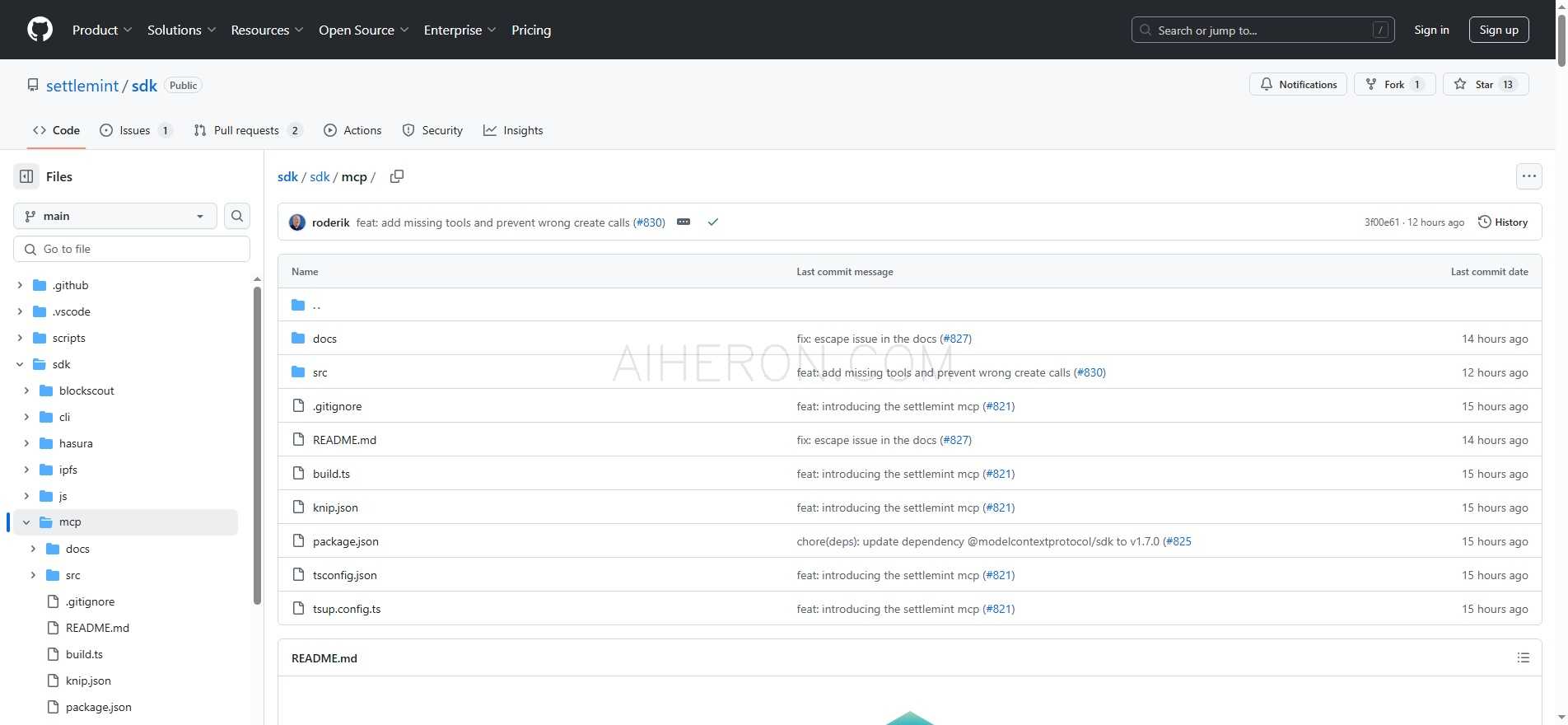The height and width of the screenshot is (725, 1568).
Task: Select cli folder in sidebar tree
Action: click(x=64, y=417)
